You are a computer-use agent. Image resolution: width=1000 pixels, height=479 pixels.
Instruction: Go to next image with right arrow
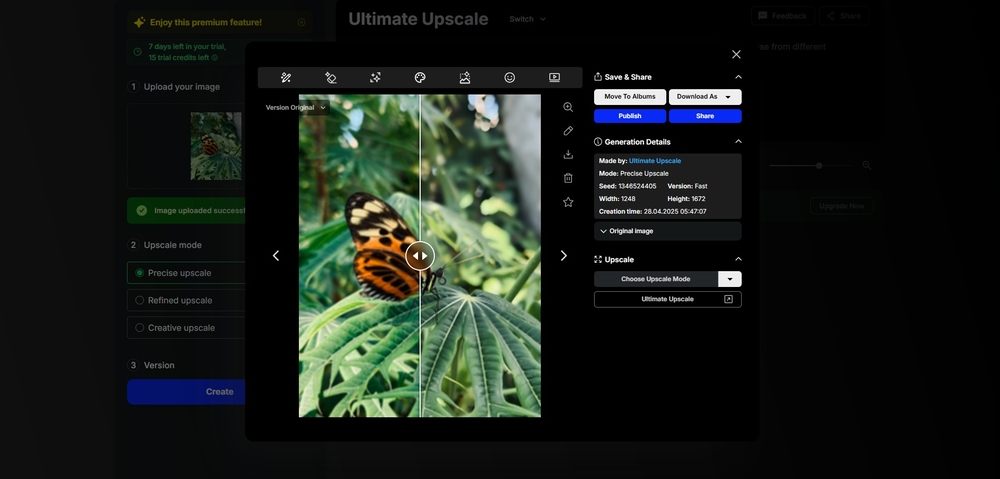[x=563, y=256]
